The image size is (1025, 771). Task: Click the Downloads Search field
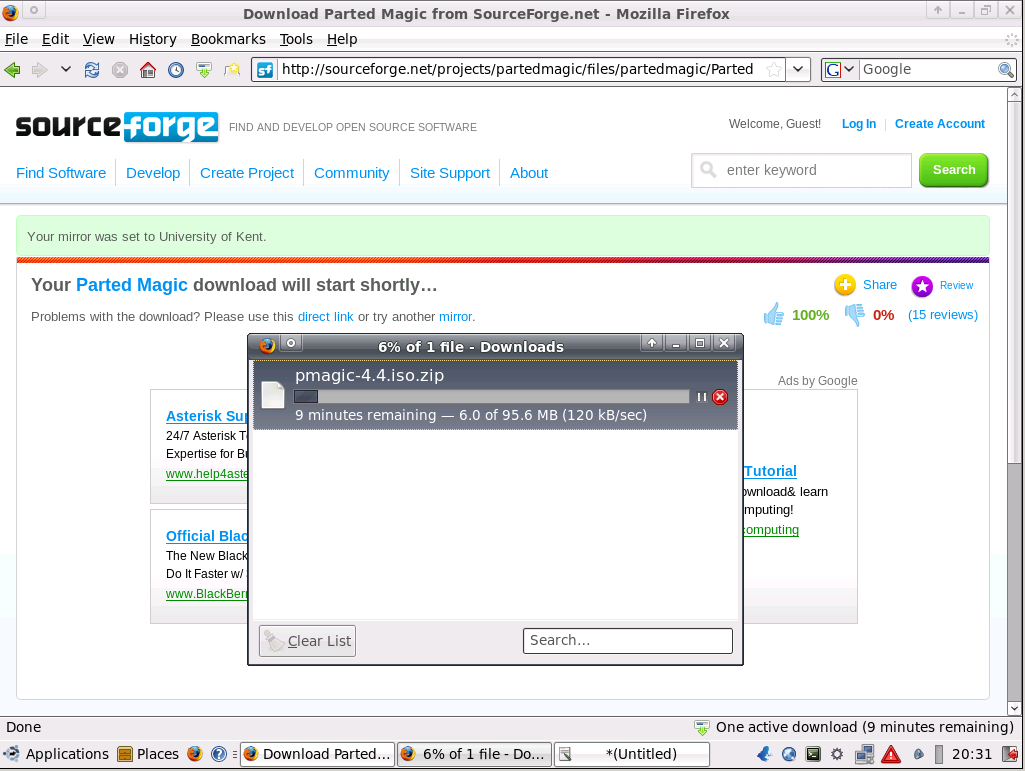[628, 641]
